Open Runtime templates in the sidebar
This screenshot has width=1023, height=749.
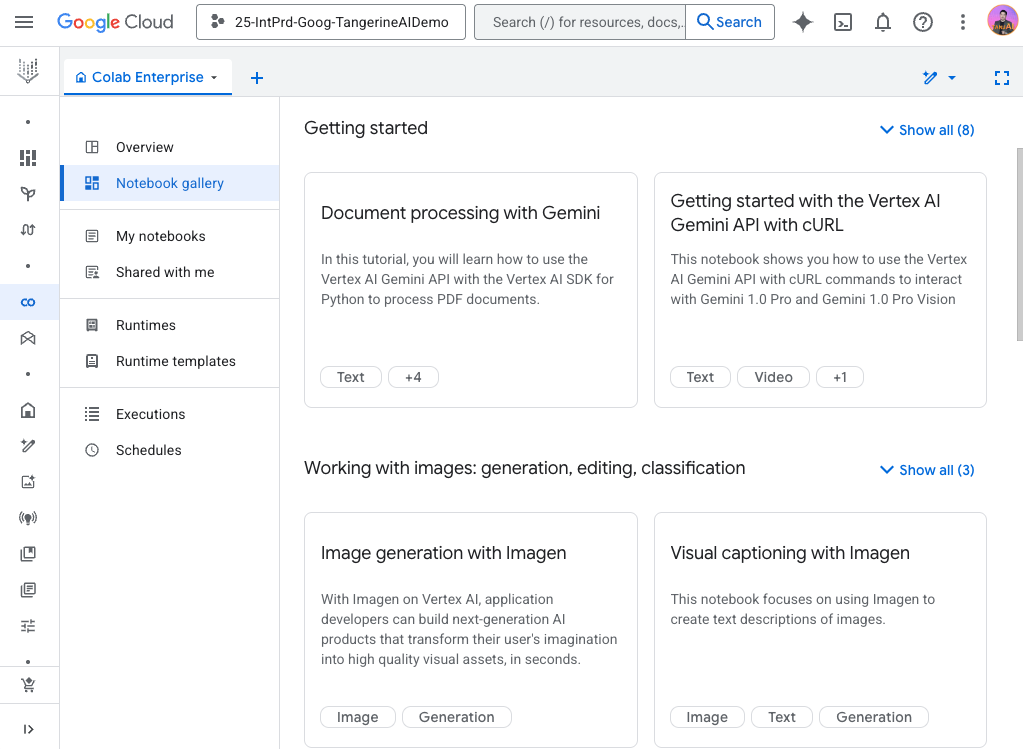click(x=170, y=361)
